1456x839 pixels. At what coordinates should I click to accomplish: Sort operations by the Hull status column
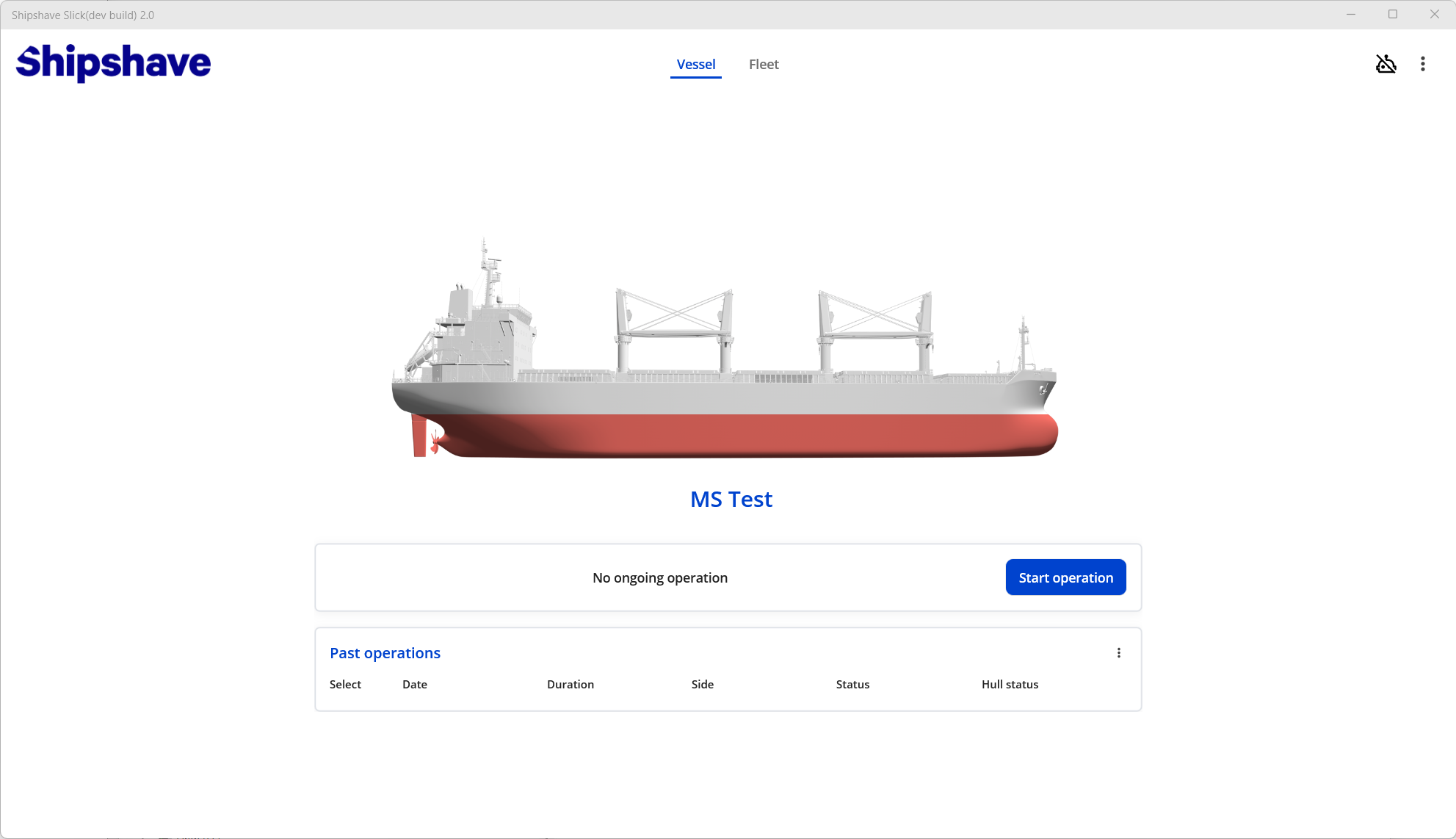point(1010,684)
